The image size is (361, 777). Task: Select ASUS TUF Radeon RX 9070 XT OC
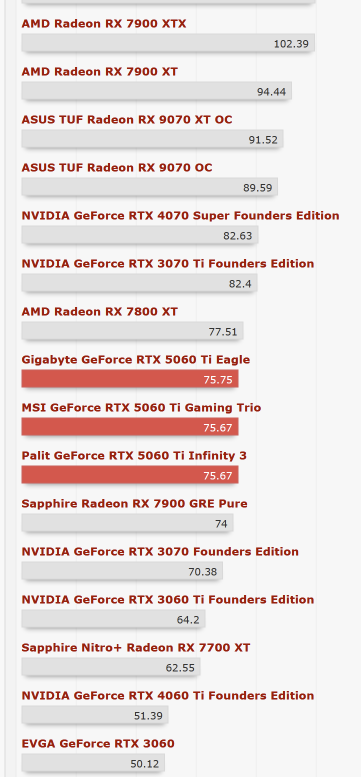pos(127,120)
